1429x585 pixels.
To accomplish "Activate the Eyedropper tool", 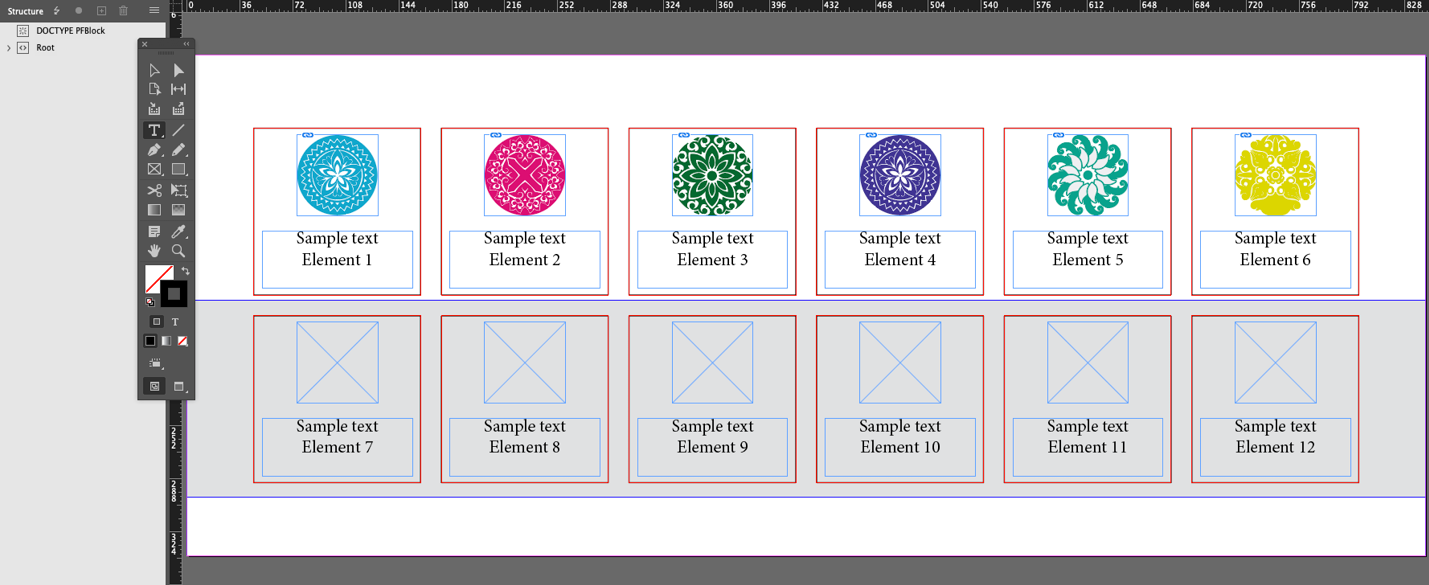I will tap(178, 231).
